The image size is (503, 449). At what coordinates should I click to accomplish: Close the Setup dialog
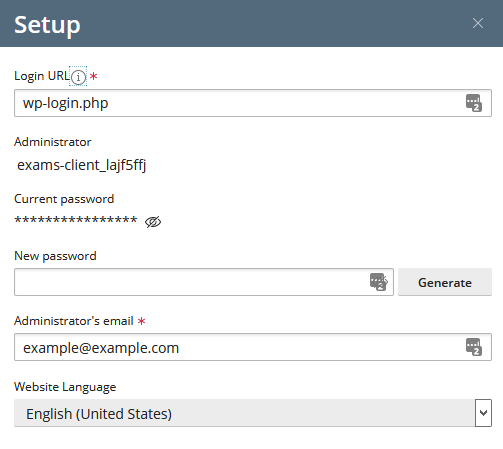tap(478, 23)
